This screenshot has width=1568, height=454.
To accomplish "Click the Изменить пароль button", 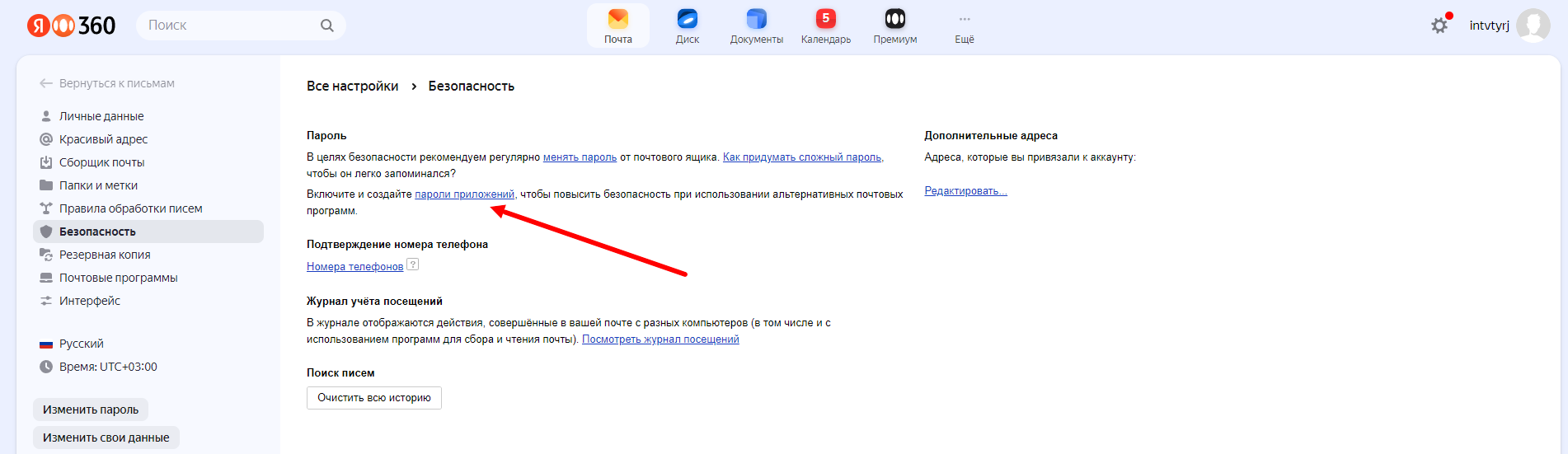I will [x=91, y=410].
